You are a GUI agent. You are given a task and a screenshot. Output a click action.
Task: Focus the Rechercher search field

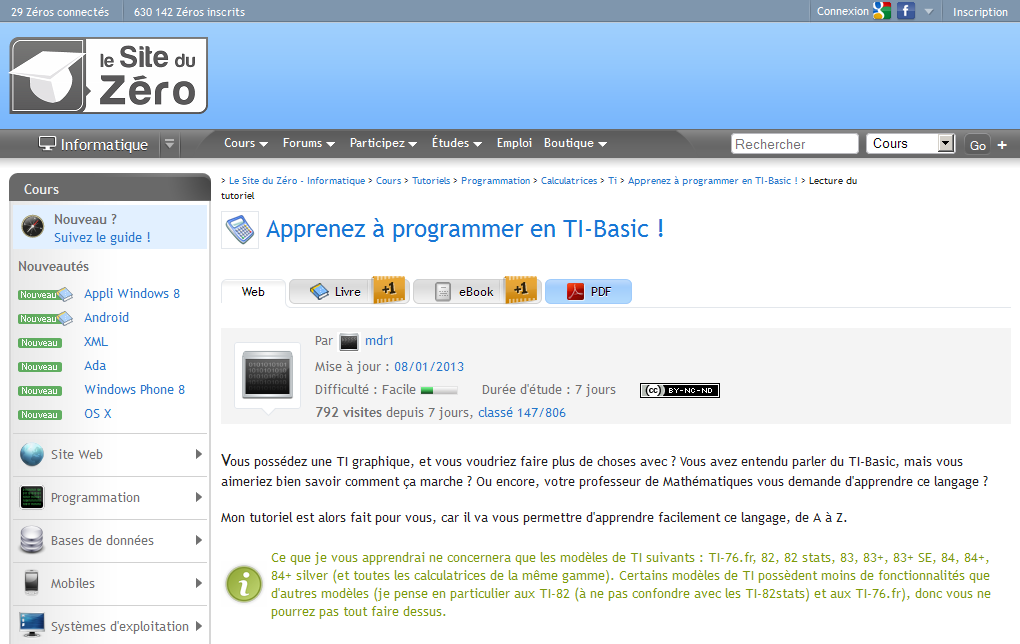tap(794, 144)
